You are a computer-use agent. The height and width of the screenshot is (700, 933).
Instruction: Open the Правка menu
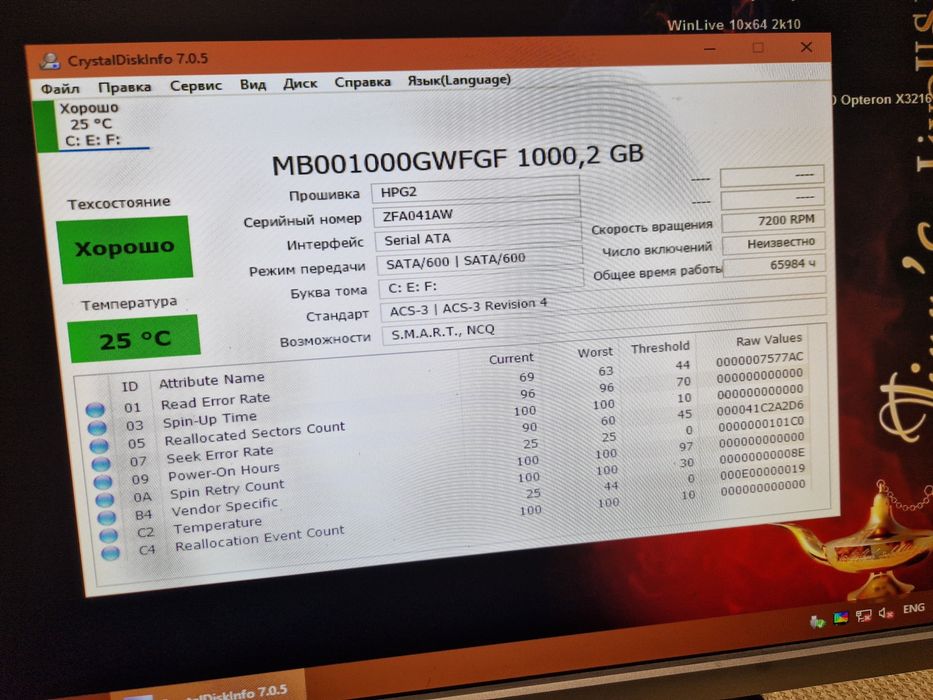(x=124, y=87)
